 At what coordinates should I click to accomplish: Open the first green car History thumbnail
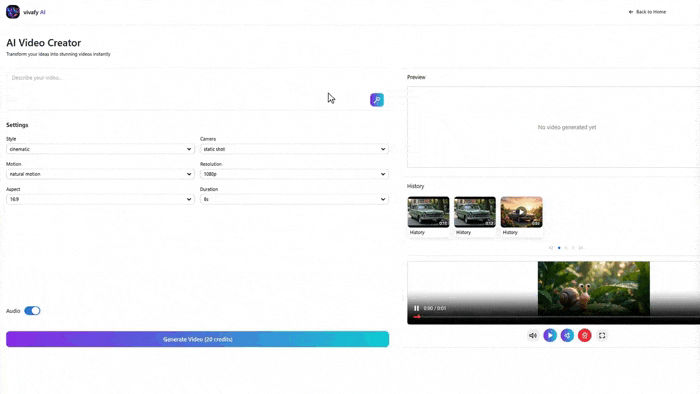(x=428, y=212)
